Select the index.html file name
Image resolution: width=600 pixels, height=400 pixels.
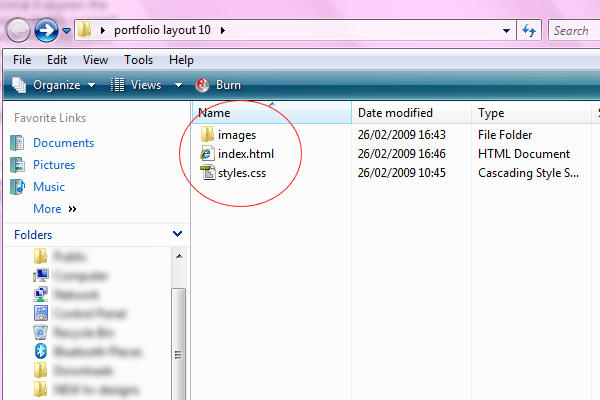(246, 154)
